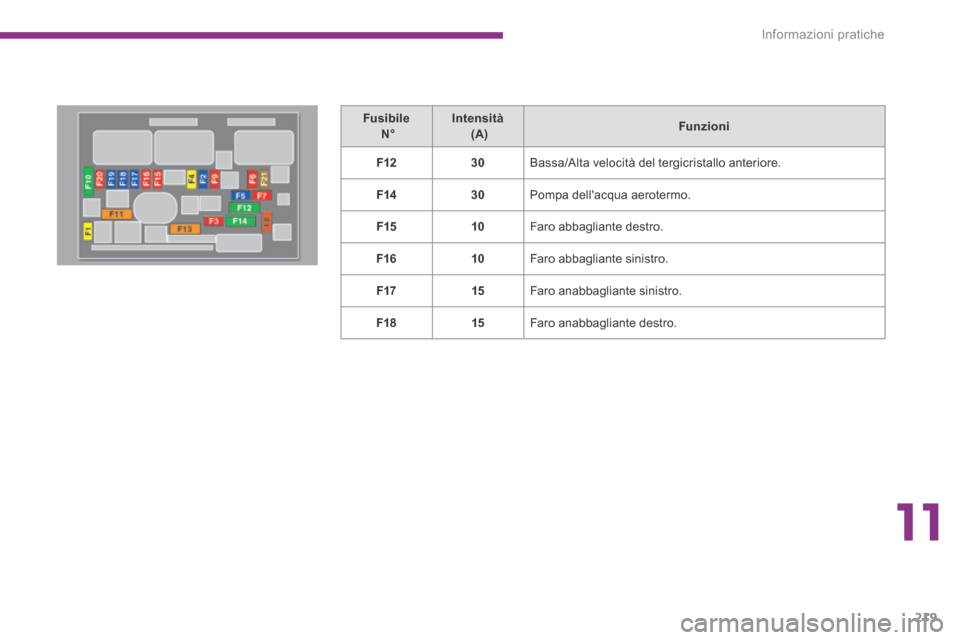Select the red F15 fuse in the fusebox diagram
Screen dimensions: 960x640
pyautogui.click(x=157, y=178)
